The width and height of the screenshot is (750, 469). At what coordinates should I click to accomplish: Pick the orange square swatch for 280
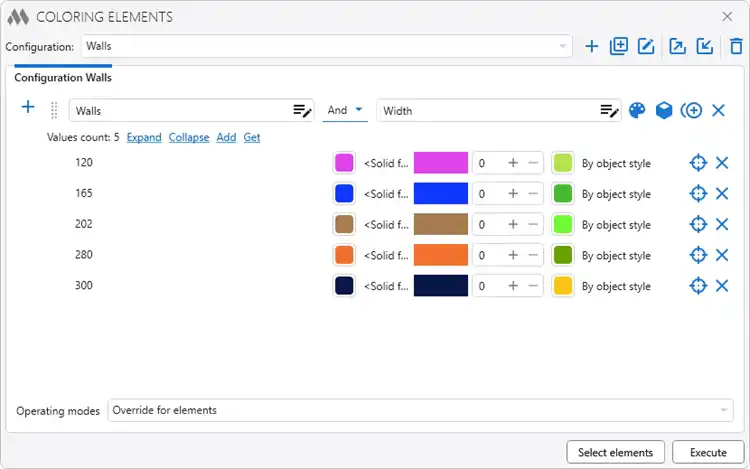[x=344, y=255]
